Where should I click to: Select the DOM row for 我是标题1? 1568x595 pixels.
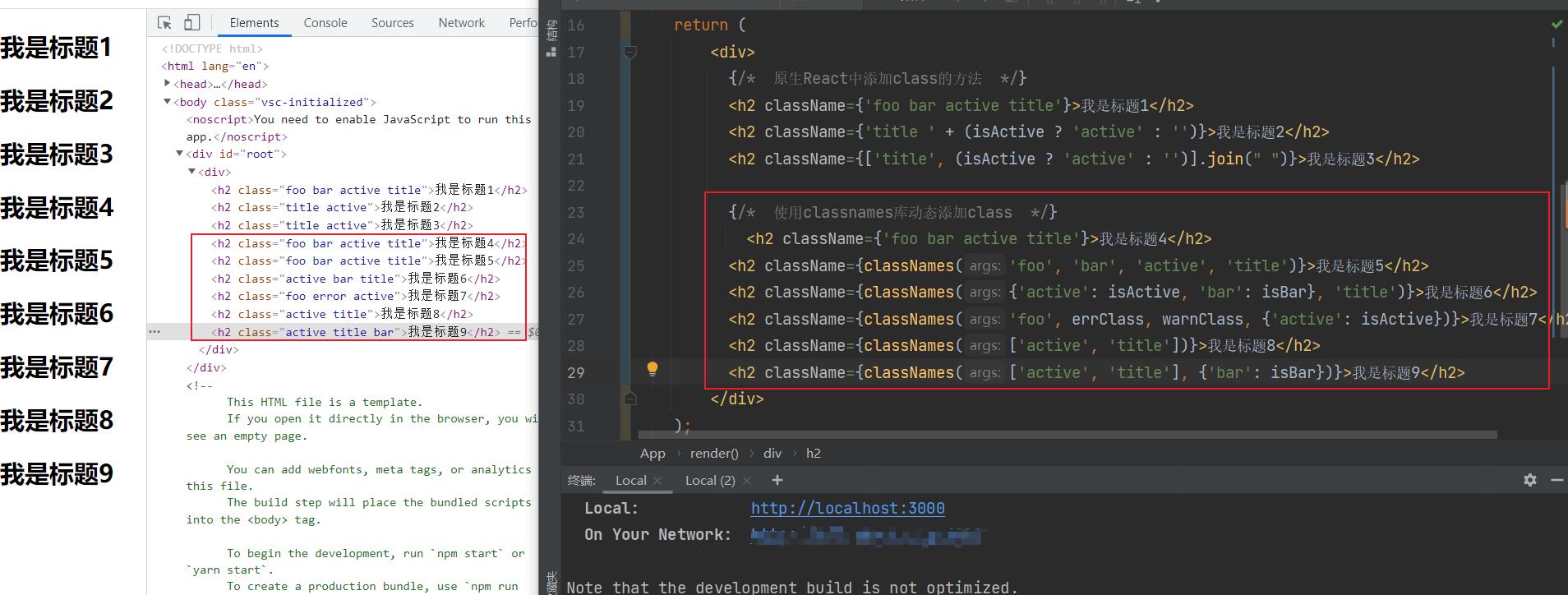(369, 190)
